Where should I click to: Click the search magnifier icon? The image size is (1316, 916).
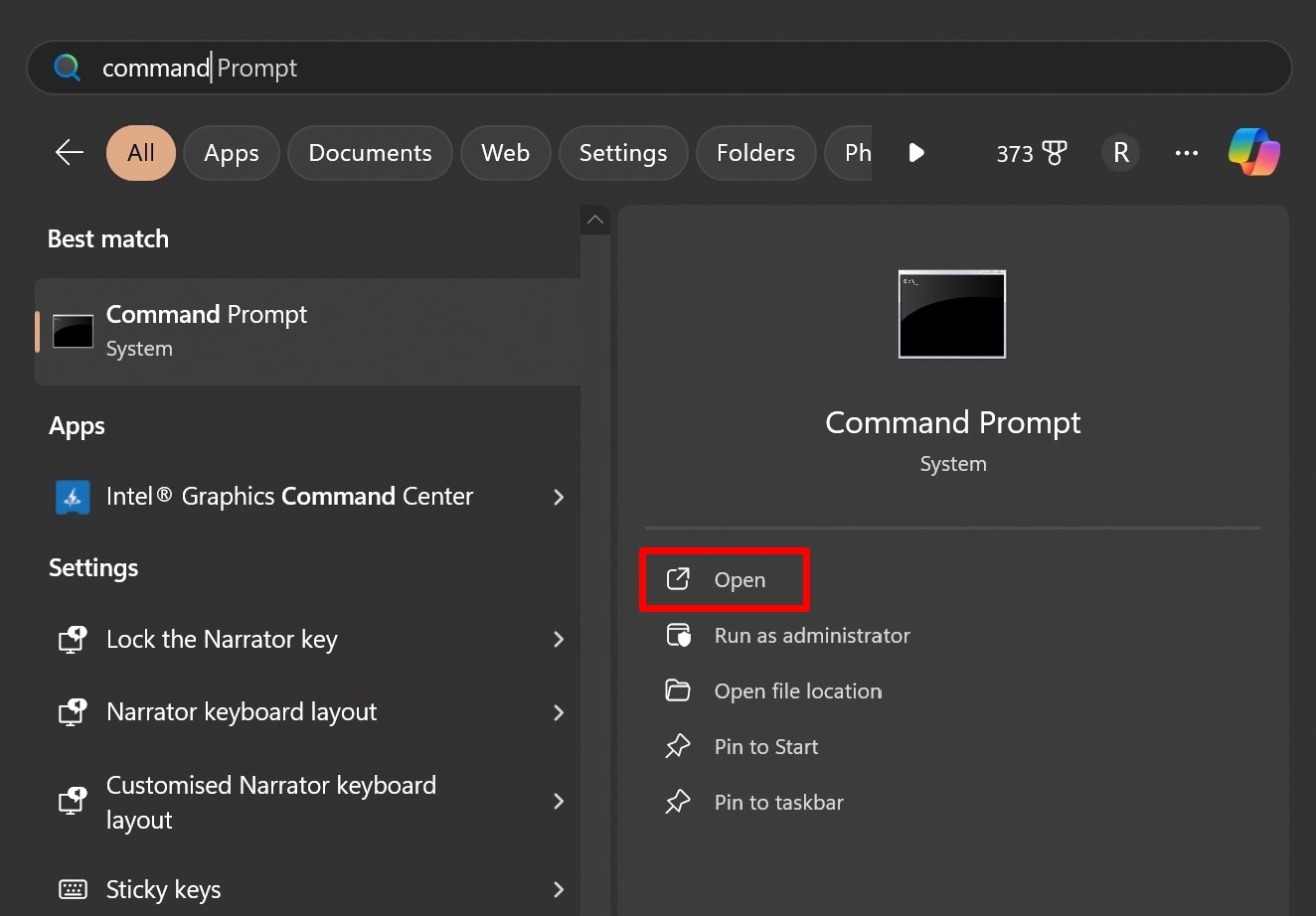(68, 68)
